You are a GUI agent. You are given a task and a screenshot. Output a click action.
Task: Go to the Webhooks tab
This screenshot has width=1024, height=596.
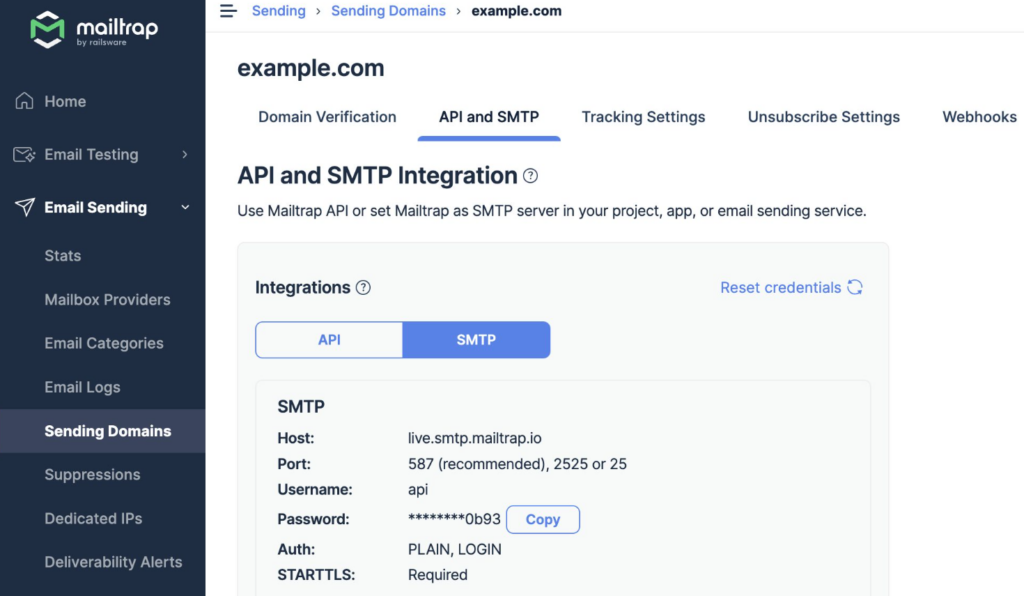click(979, 117)
